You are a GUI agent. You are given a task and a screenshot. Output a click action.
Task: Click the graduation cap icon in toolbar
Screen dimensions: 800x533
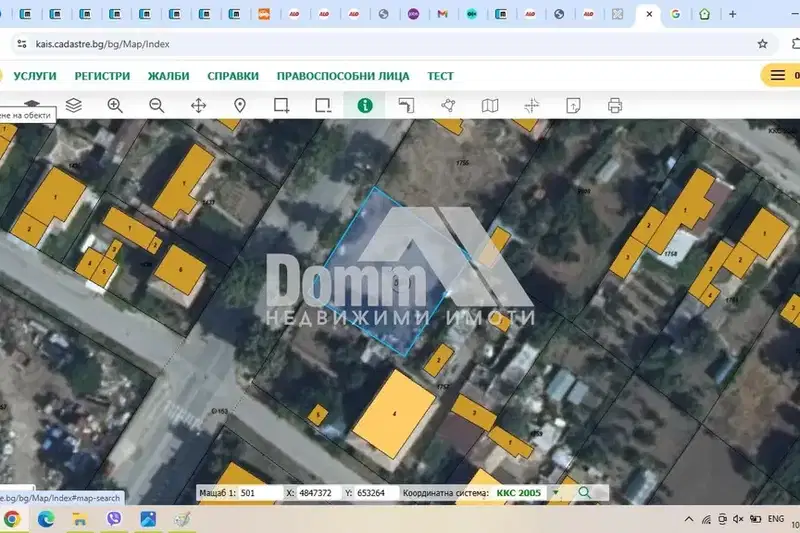(32, 103)
